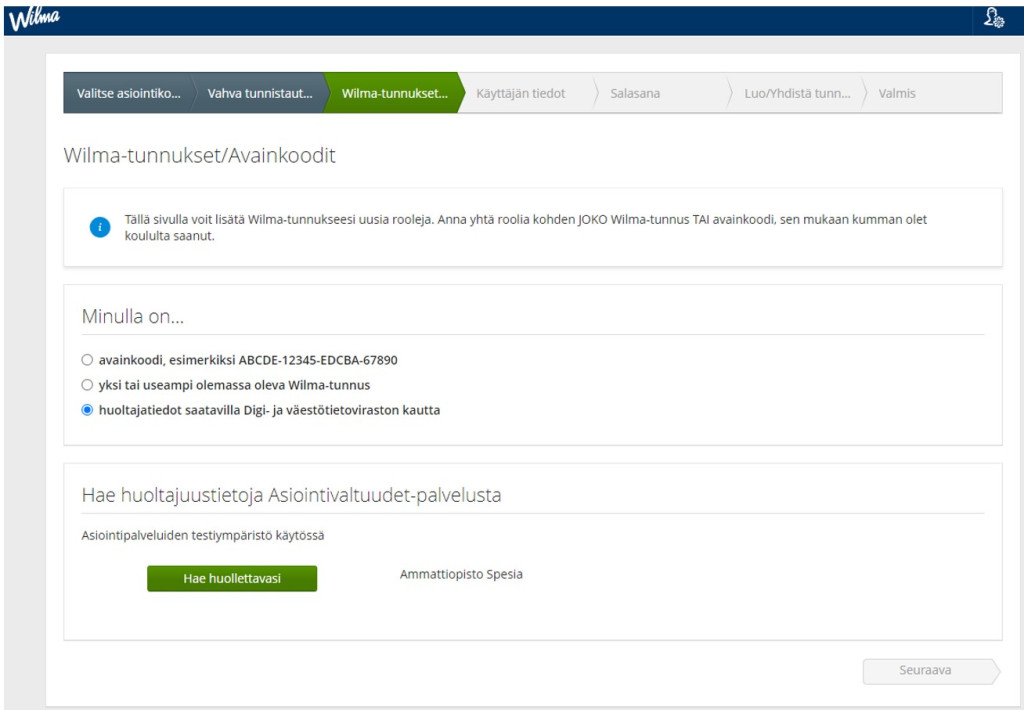Go to the Valitse asiointikohde step

[128, 93]
